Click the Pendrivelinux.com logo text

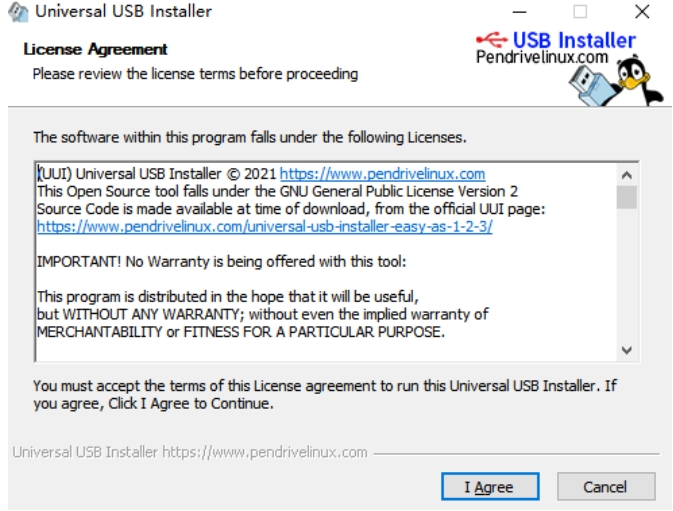click(542, 57)
